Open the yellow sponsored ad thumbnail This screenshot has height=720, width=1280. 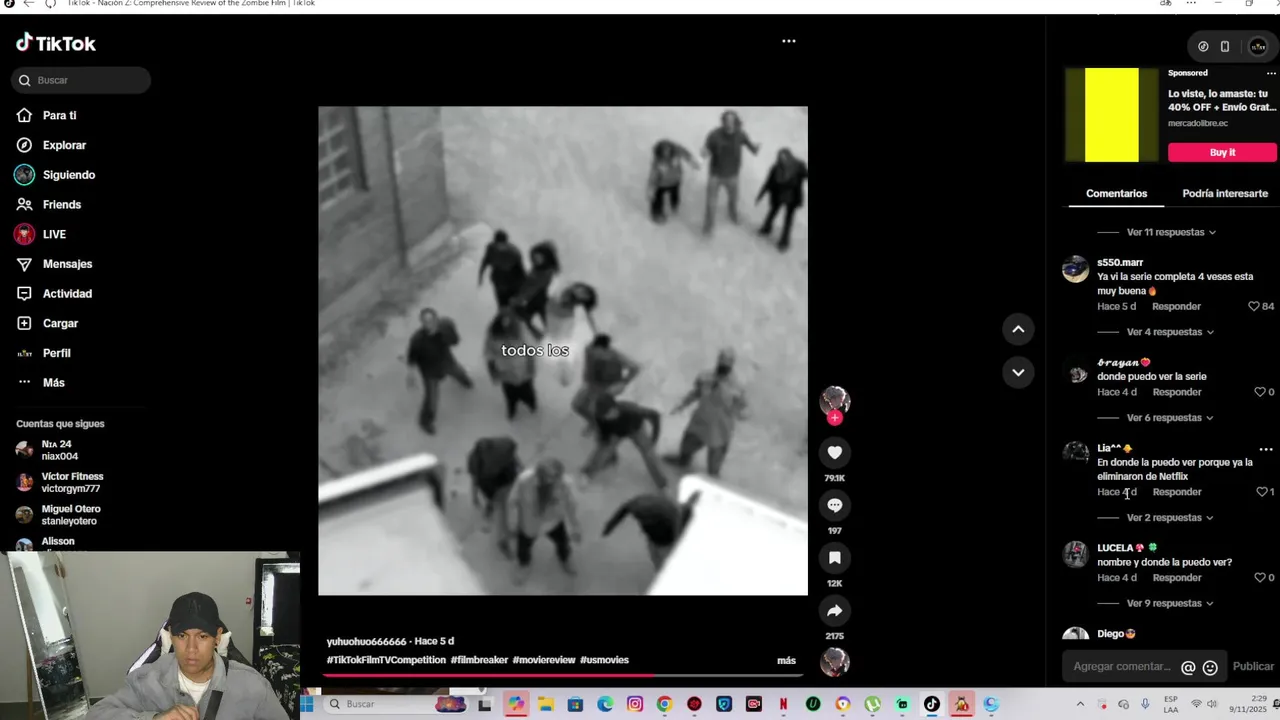coord(1111,115)
